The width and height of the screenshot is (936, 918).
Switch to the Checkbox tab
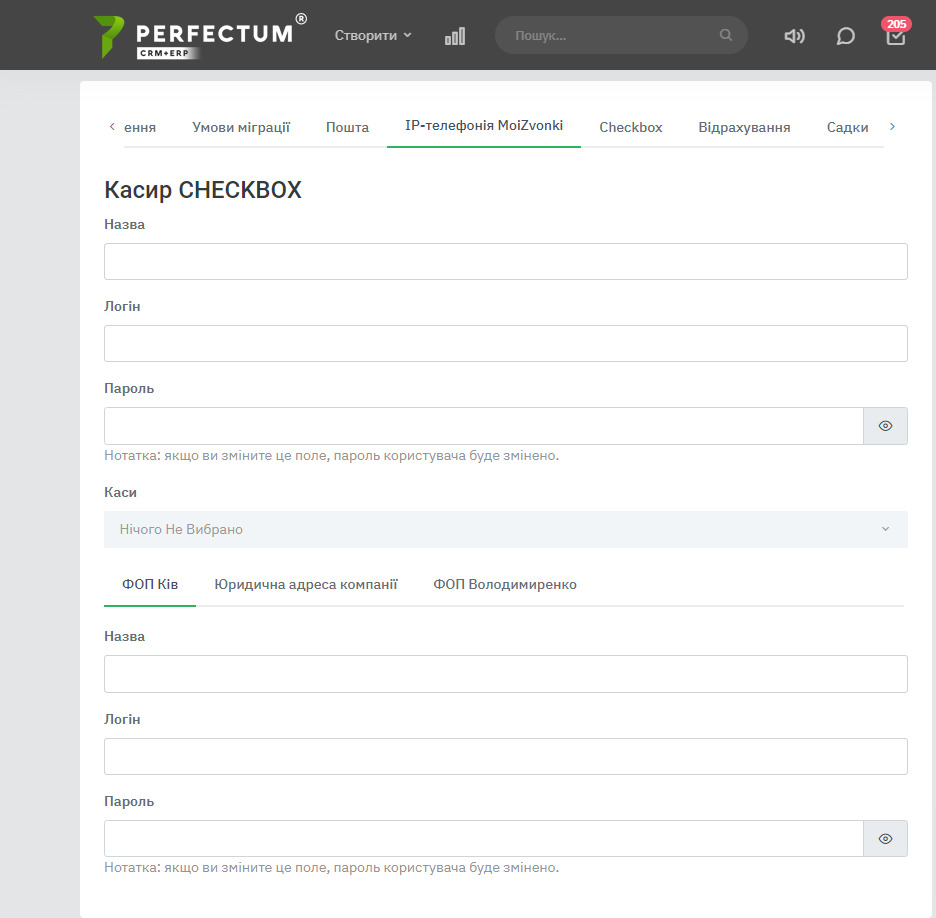(631, 127)
